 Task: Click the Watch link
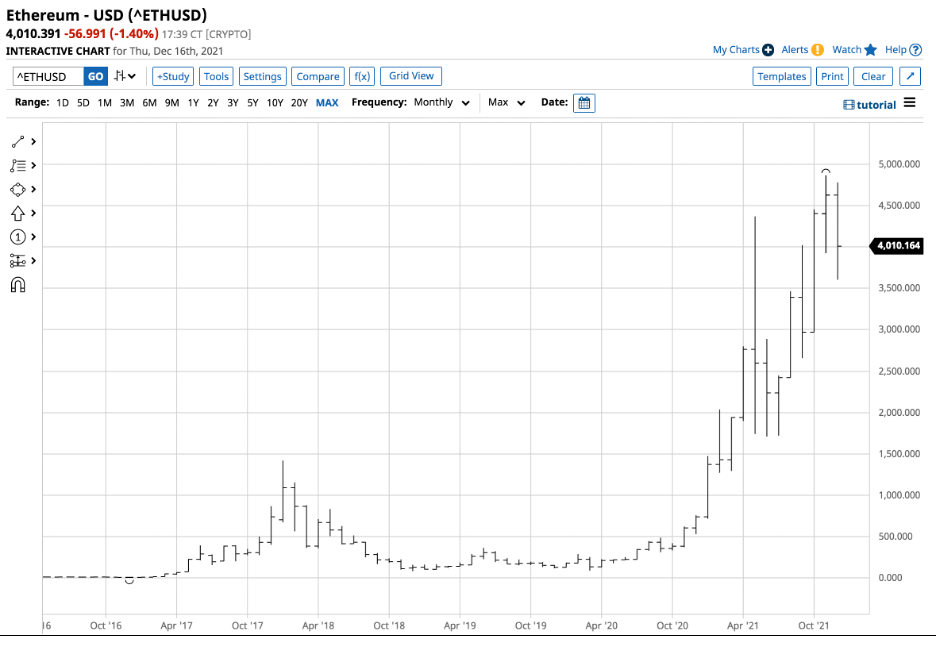(847, 50)
